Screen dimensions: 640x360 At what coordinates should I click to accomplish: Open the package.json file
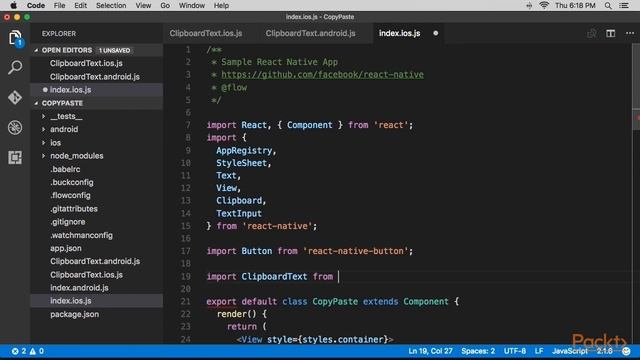point(97,314)
